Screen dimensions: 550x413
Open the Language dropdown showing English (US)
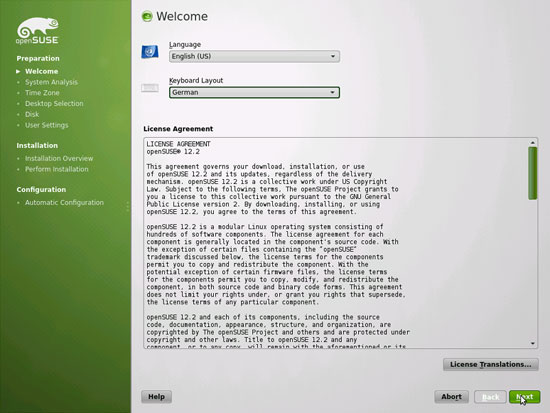click(x=254, y=56)
